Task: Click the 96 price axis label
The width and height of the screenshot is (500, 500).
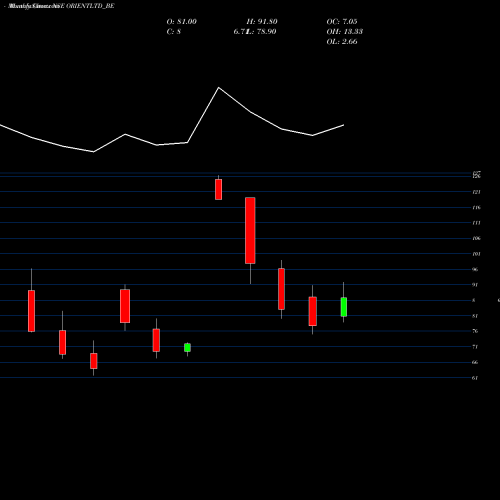Action: pos(475,269)
